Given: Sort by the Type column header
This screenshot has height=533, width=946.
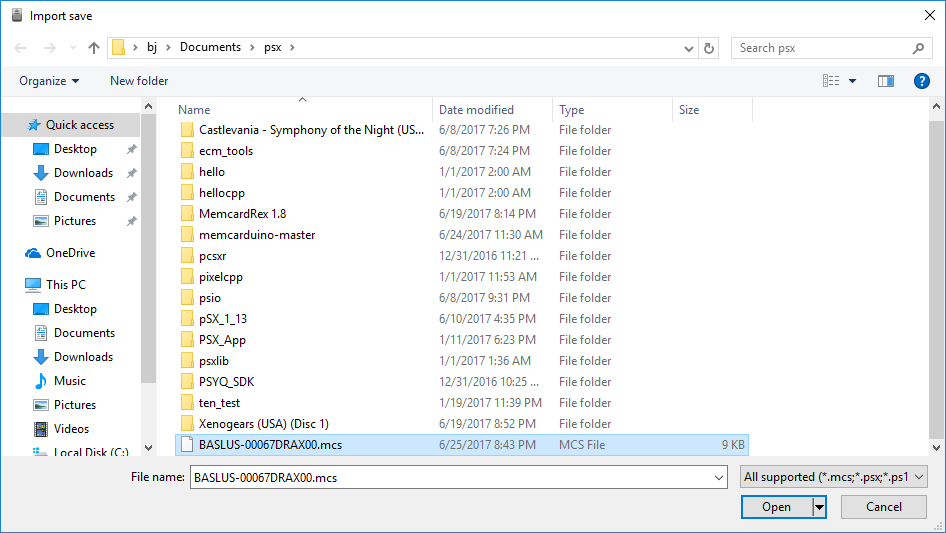Looking at the screenshot, I should coord(572,110).
